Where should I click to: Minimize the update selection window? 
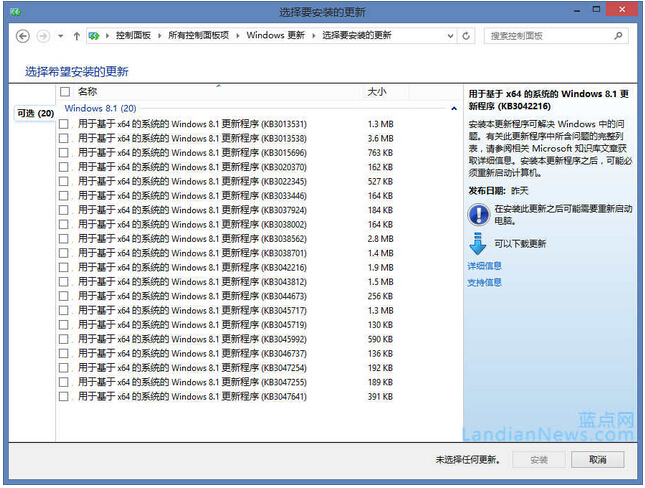pyautogui.click(x=577, y=10)
